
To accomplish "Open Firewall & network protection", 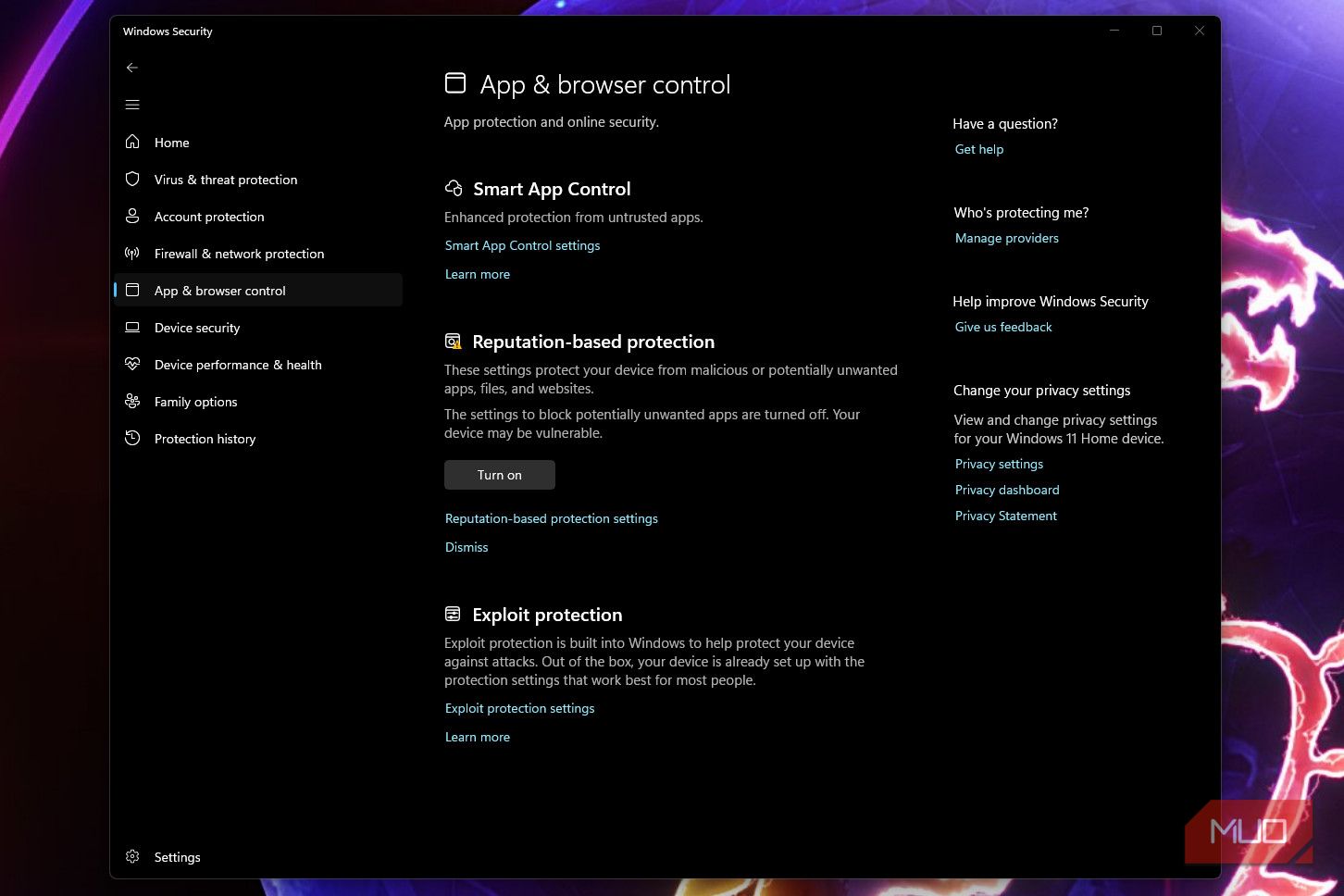I will 258,254.
